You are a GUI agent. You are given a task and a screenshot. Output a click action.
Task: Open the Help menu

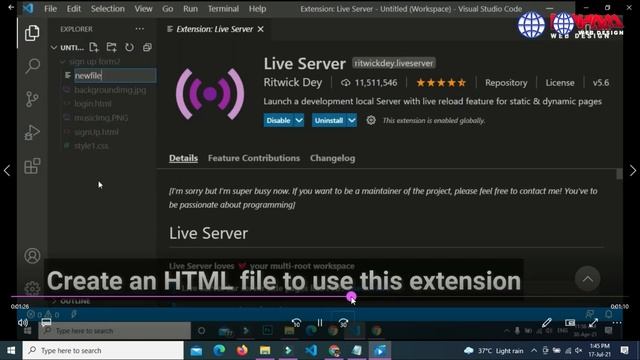tap(258, 9)
